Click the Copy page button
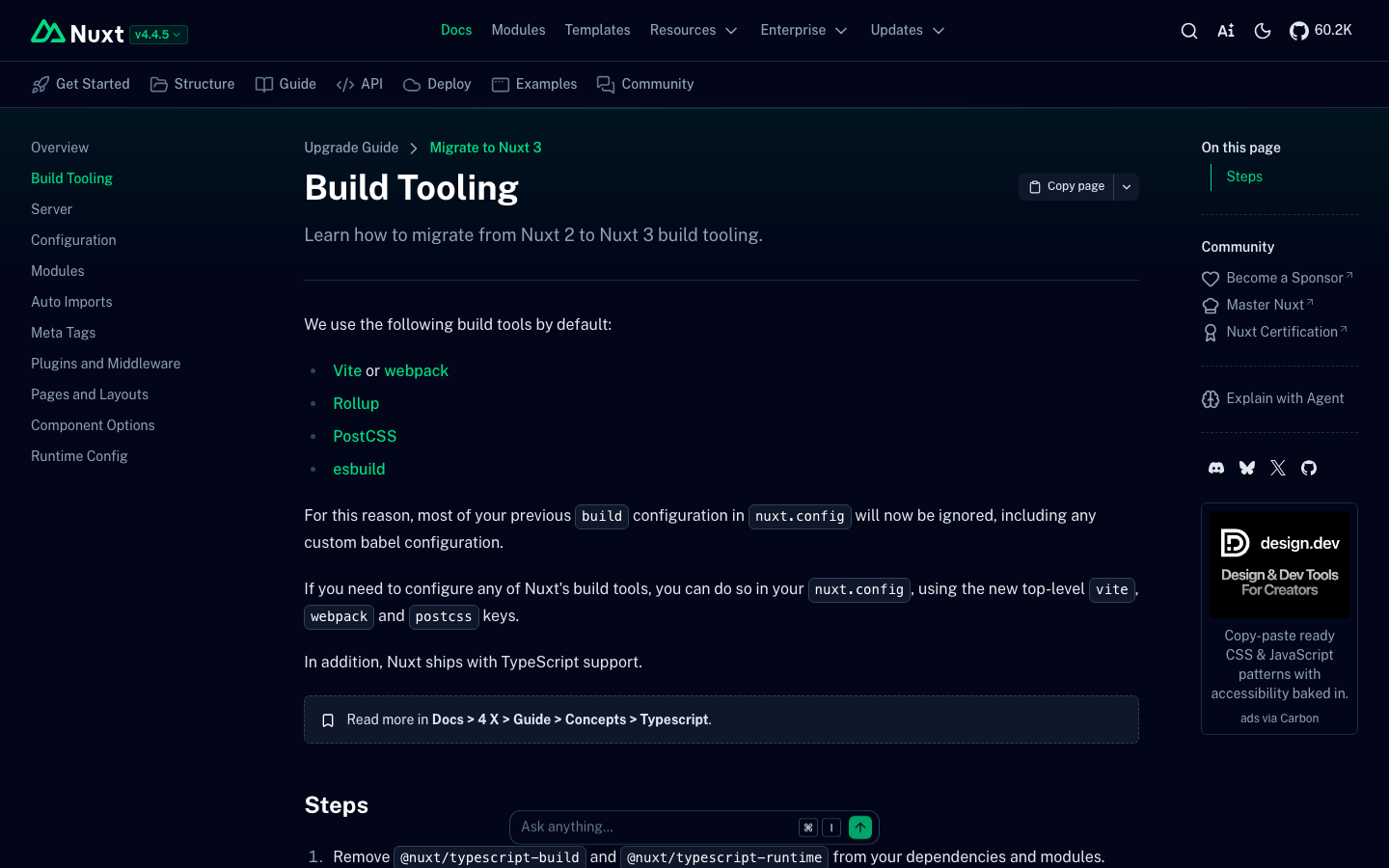The width and height of the screenshot is (1389, 868). 1067,187
